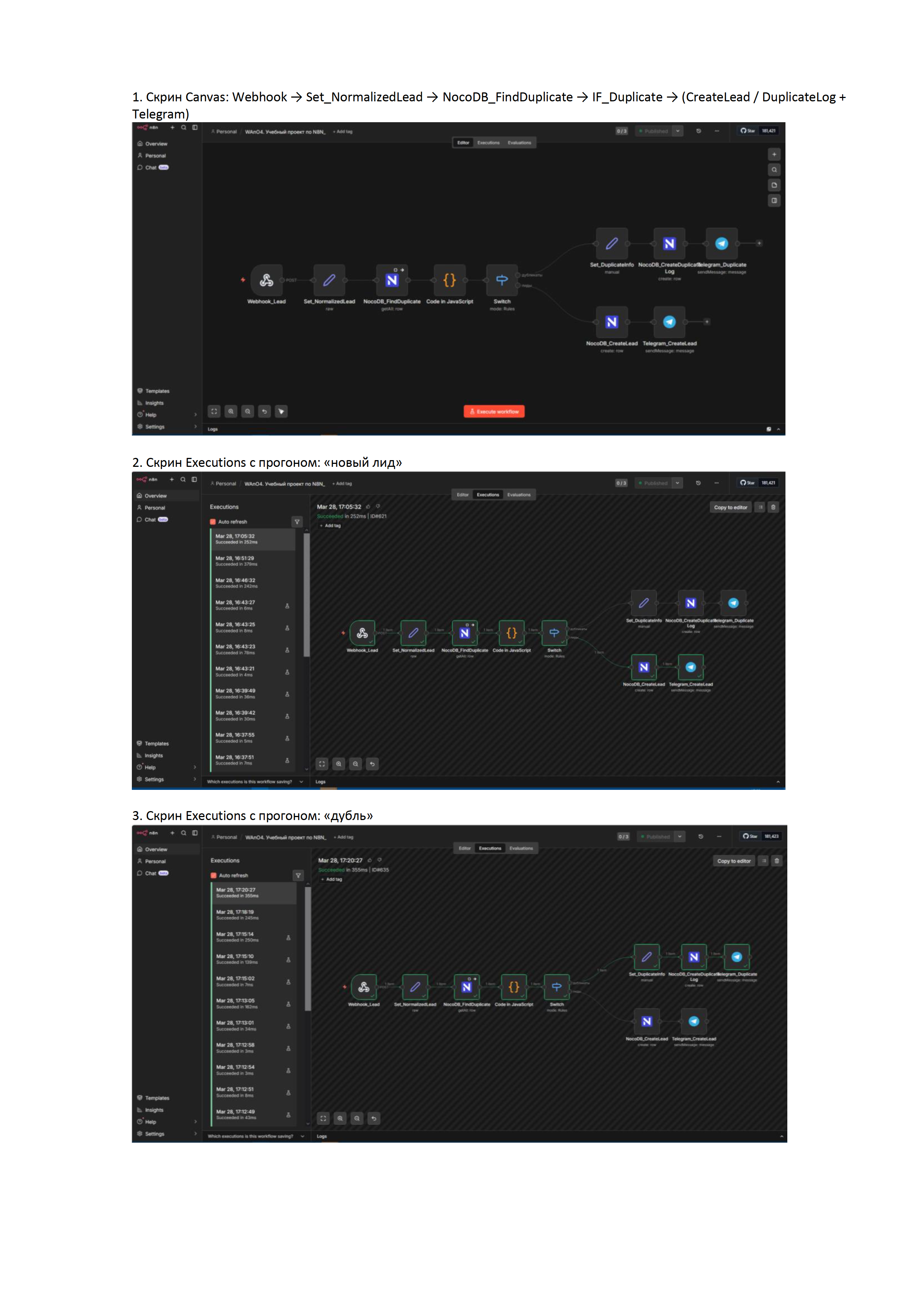Click fit-to-view icon in the first Canvas screenshot
Image resolution: width=924 pixels, height=1307 pixels.
coord(214,411)
